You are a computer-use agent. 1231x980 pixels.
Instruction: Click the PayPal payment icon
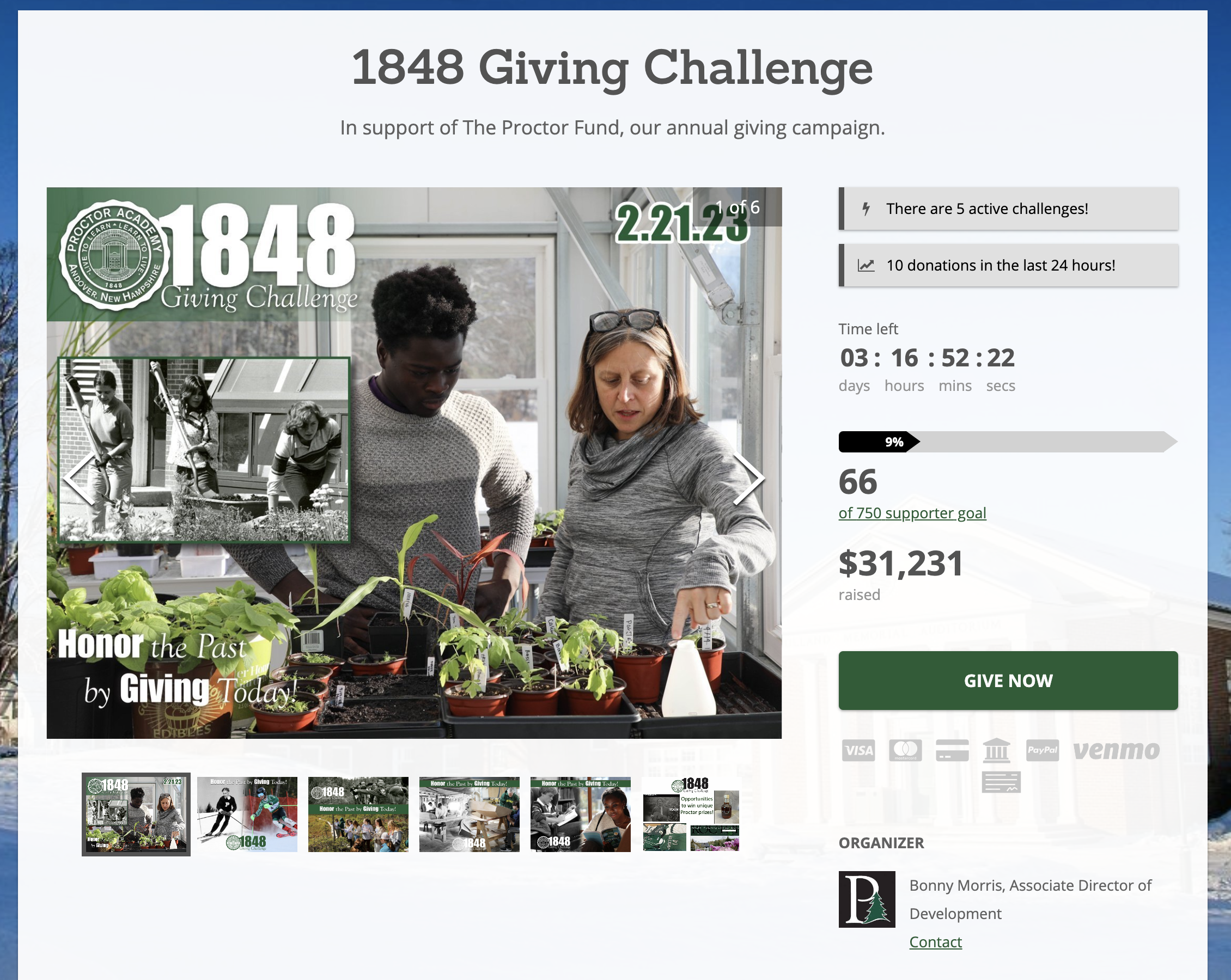tap(1042, 750)
